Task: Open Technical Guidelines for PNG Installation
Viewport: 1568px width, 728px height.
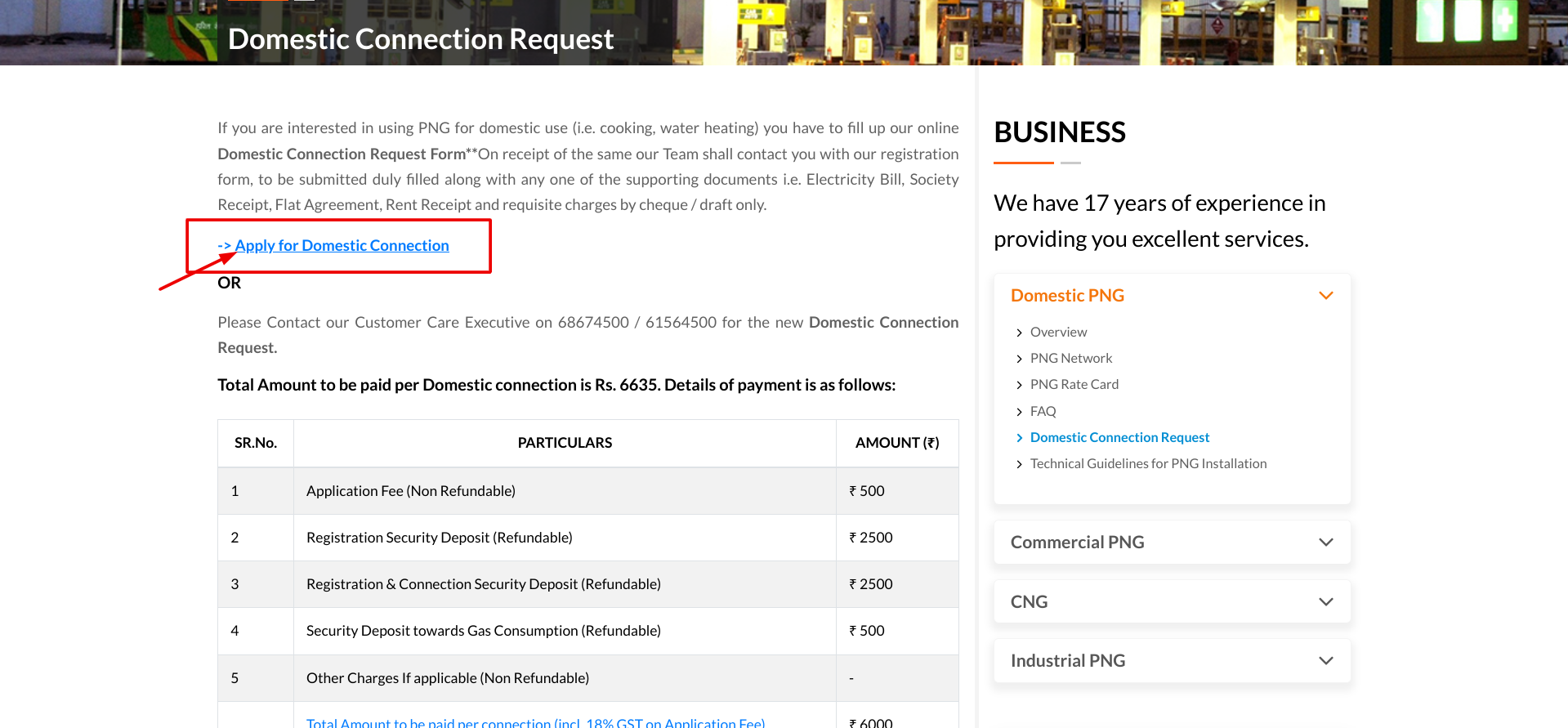Action: point(1148,464)
